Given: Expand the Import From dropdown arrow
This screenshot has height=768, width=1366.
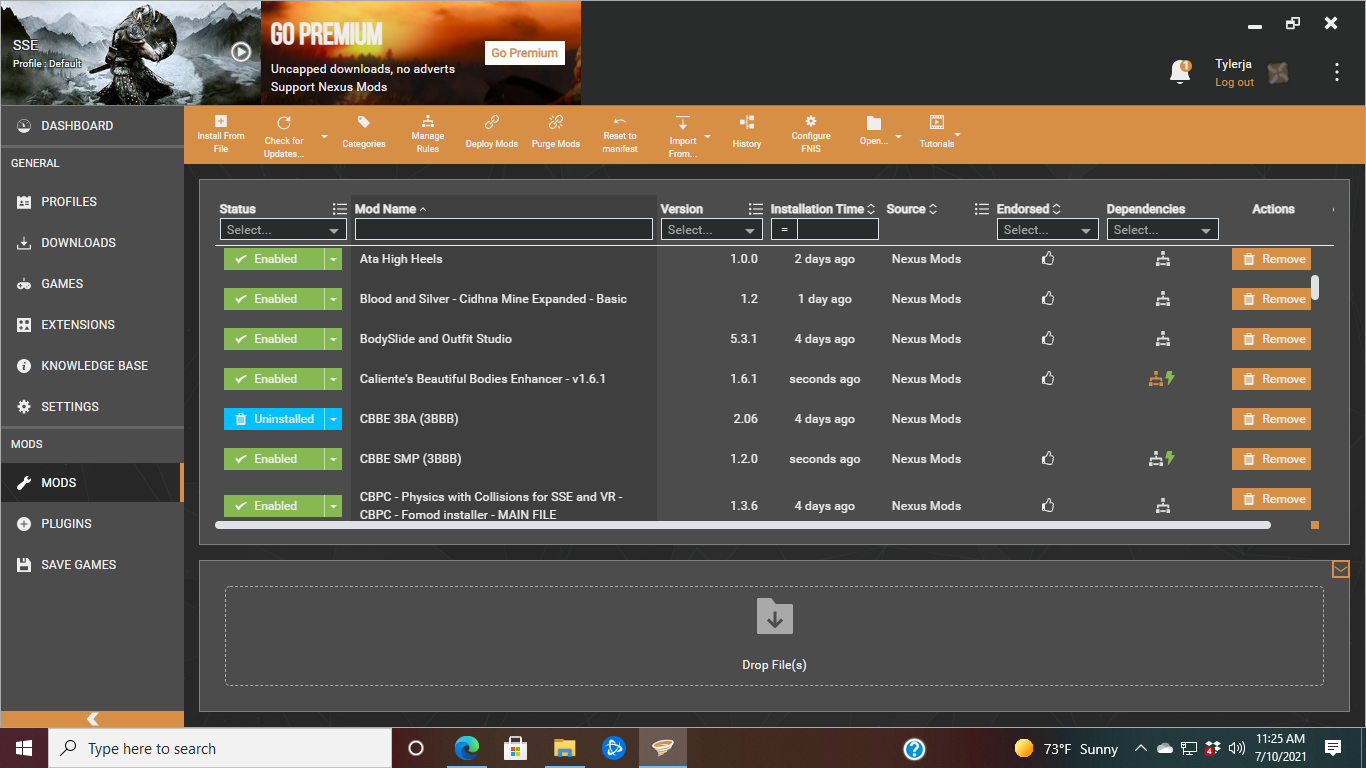Looking at the screenshot, I should (x=708, y=137).
